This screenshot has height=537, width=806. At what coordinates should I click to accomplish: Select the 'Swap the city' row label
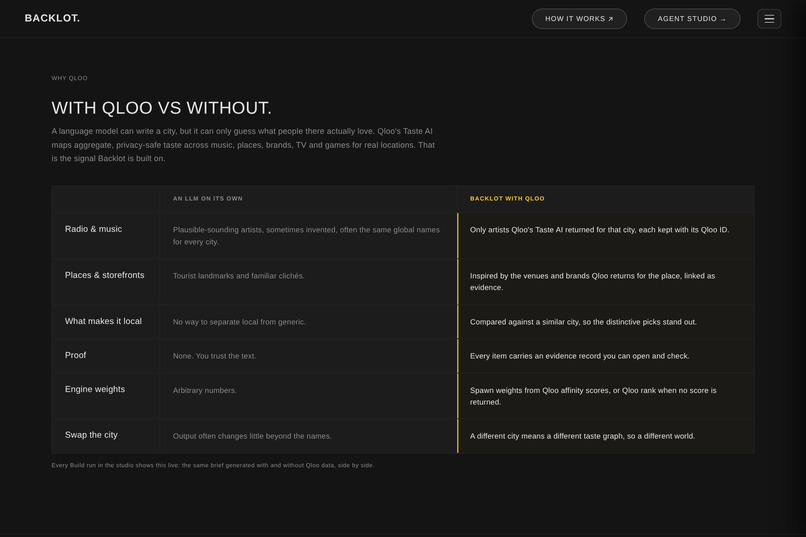91,435
